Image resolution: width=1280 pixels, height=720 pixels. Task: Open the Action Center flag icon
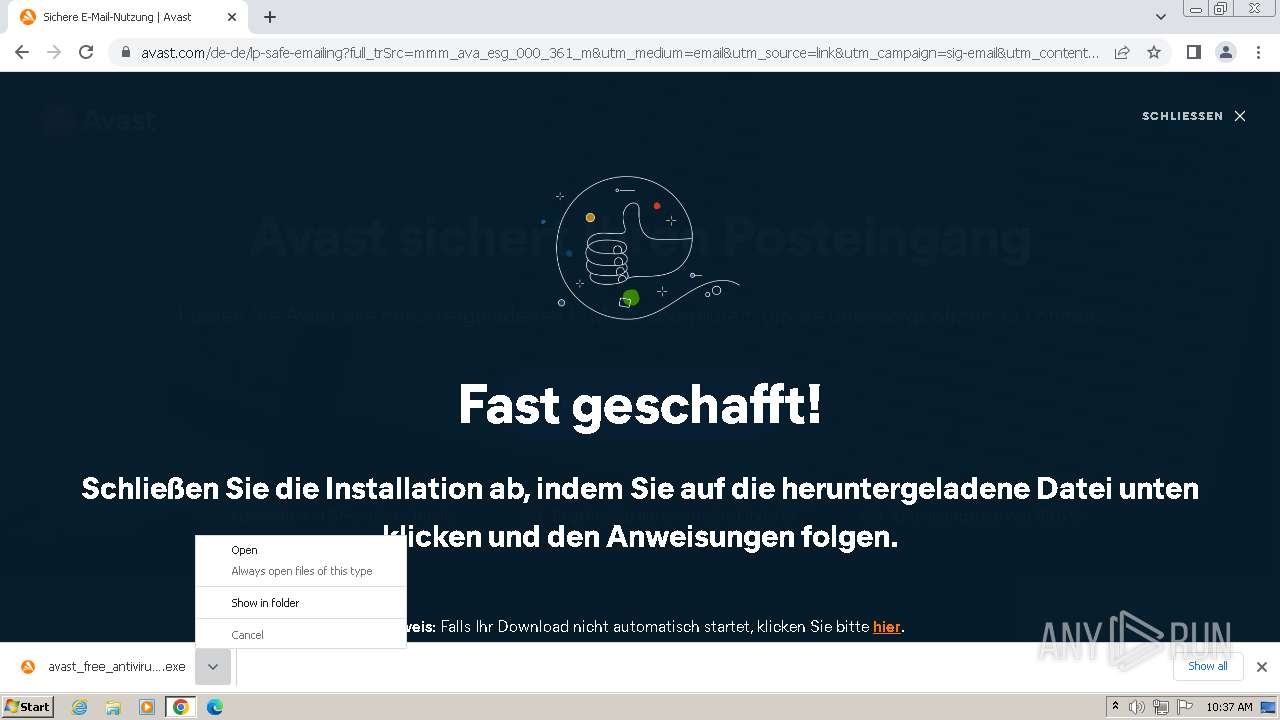click(x=1185, y=707)
